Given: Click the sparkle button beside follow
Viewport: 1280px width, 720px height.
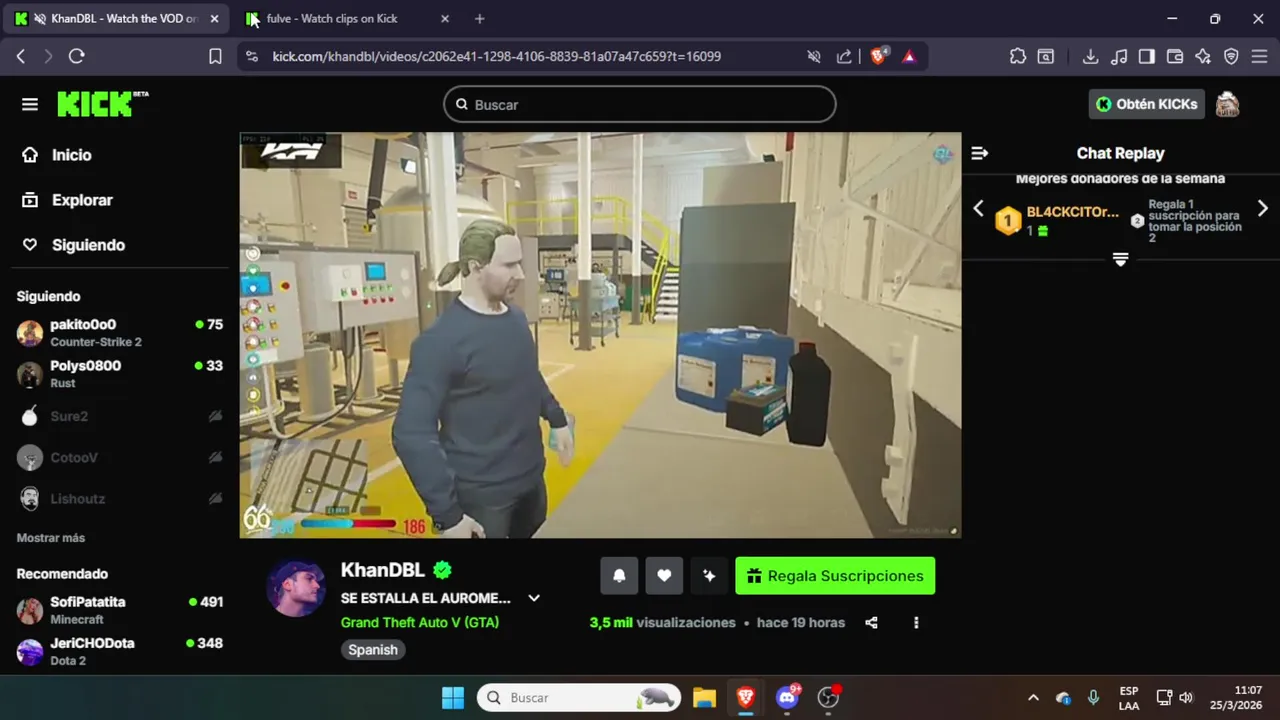Looking at the screenshot, I should [709, 576].
